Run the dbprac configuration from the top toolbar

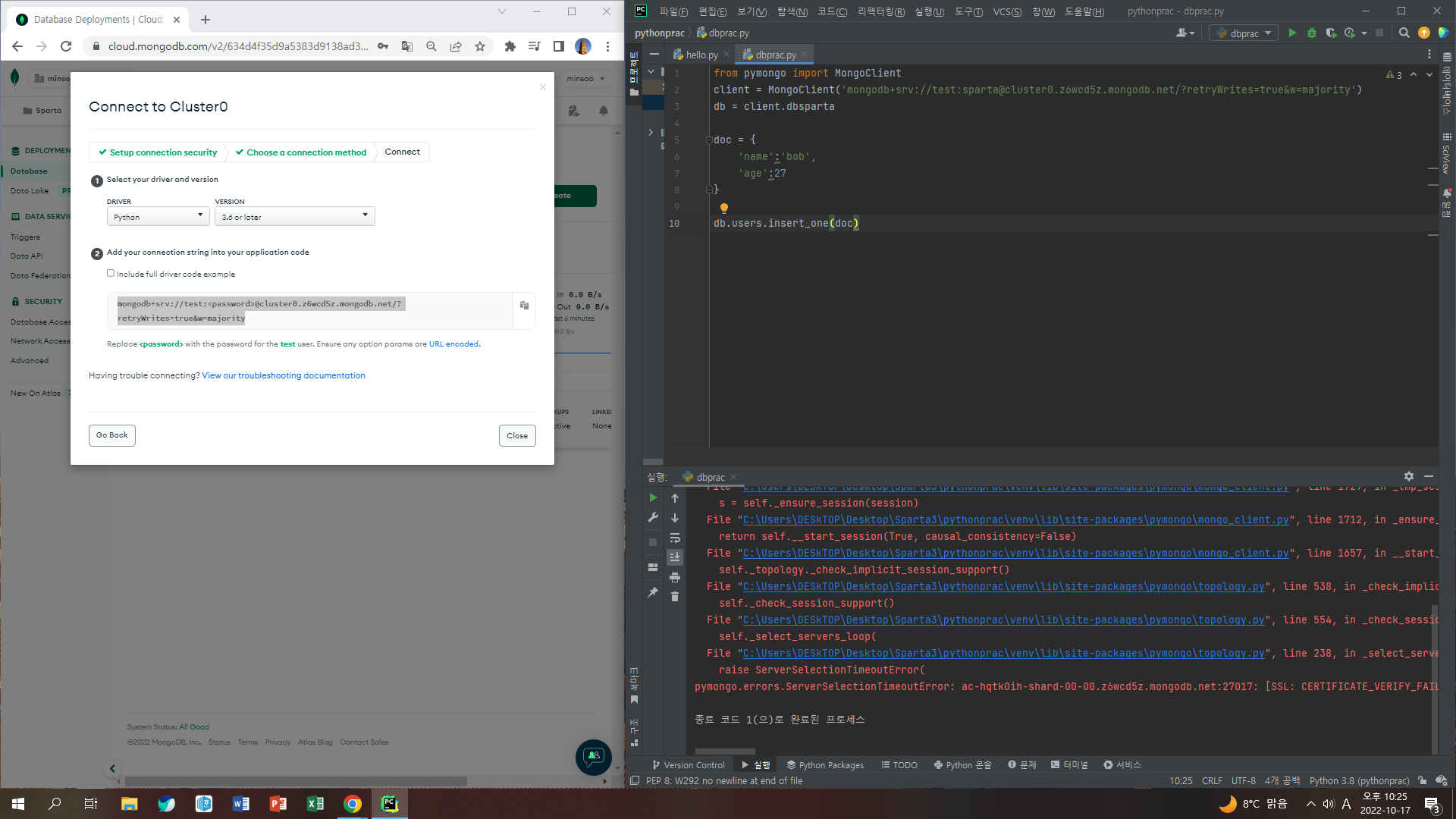click(1292, 33)
